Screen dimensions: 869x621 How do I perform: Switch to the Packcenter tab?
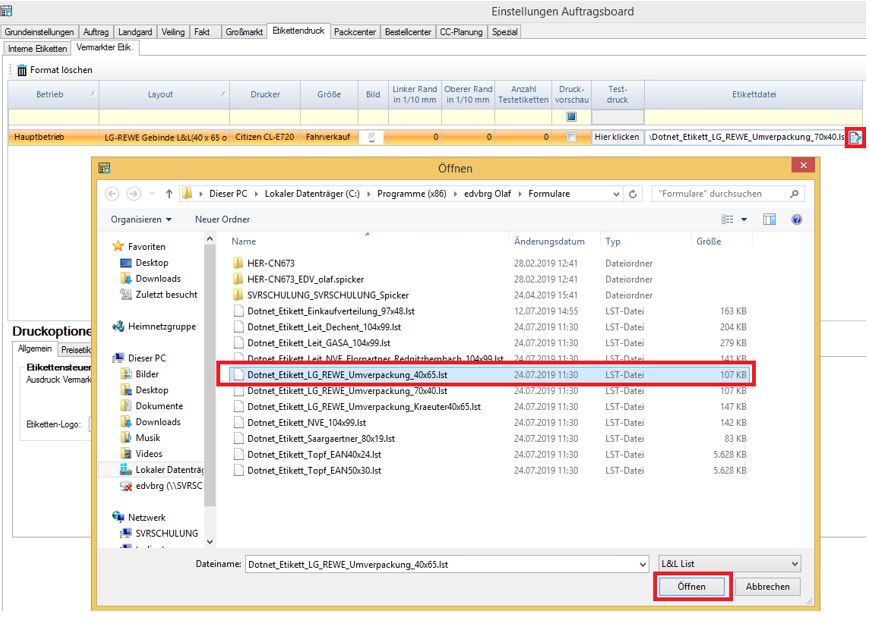[x=355, y=32]
